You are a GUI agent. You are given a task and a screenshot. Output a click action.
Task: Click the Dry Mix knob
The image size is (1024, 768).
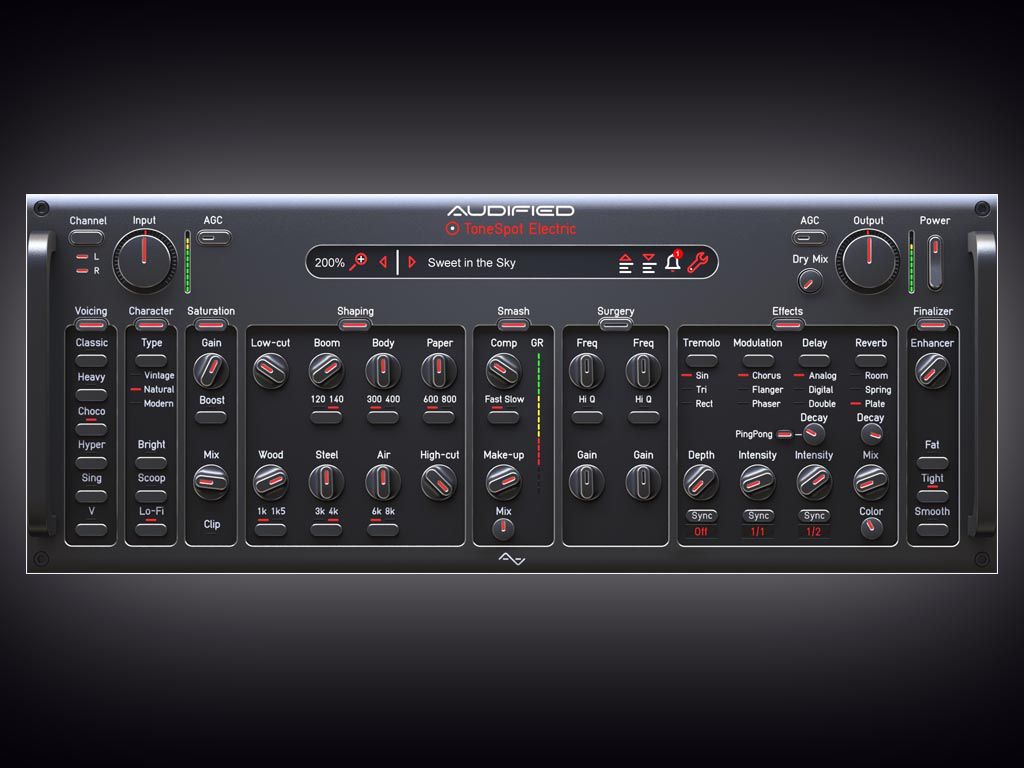click(810, 282)
